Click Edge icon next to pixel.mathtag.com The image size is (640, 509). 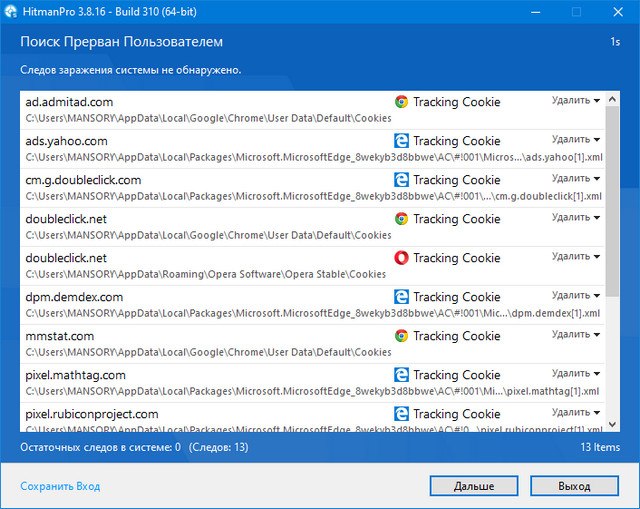pos(401,375)
